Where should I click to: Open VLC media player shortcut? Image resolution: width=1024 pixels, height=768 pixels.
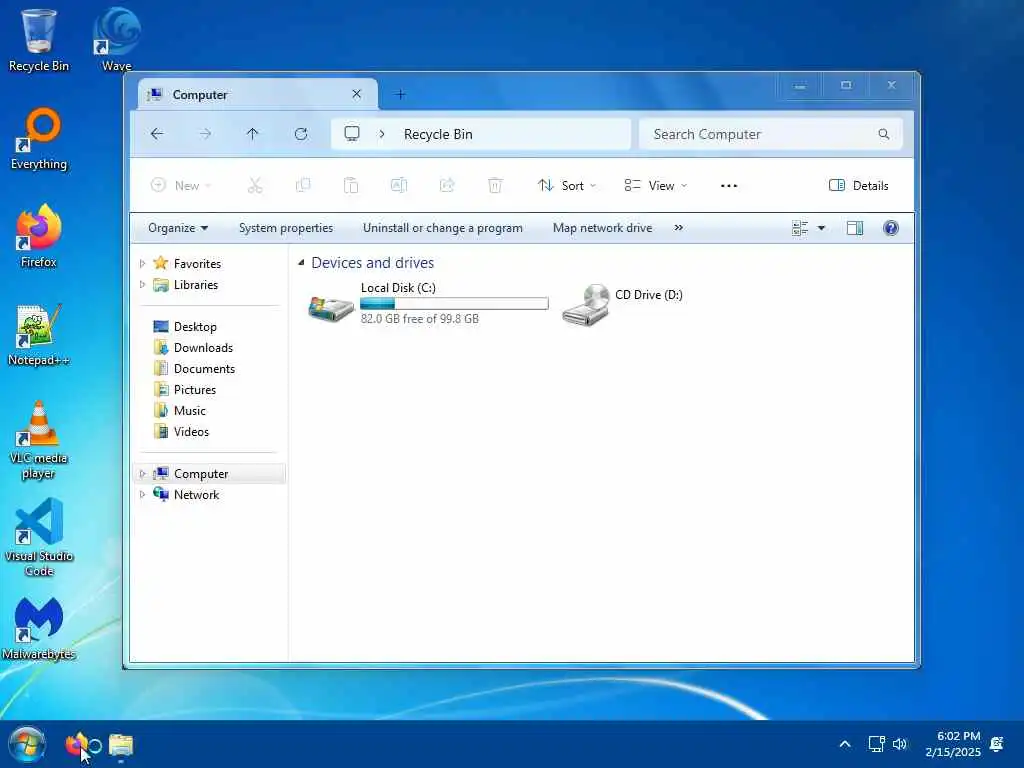[x=39, y=440]
